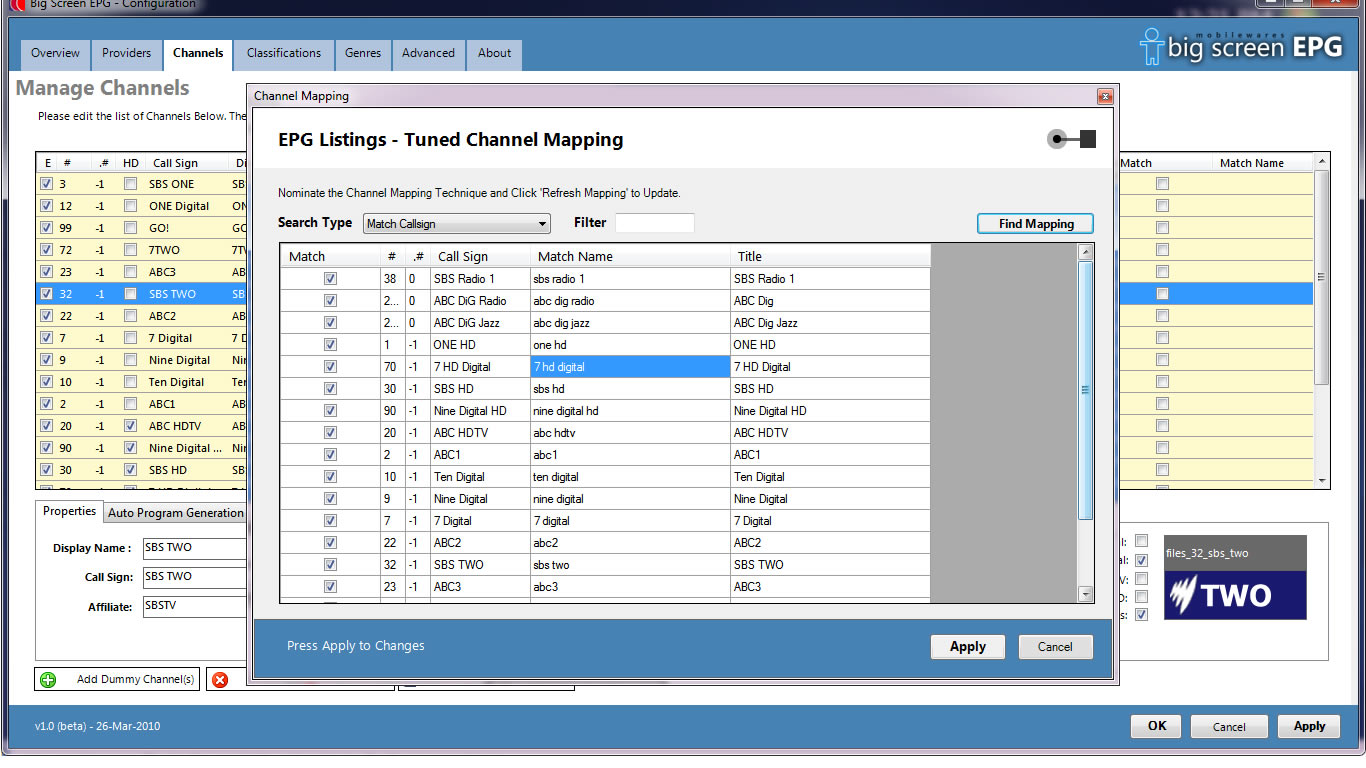Click the 'ABC Dig' title cell

(831, 301)
